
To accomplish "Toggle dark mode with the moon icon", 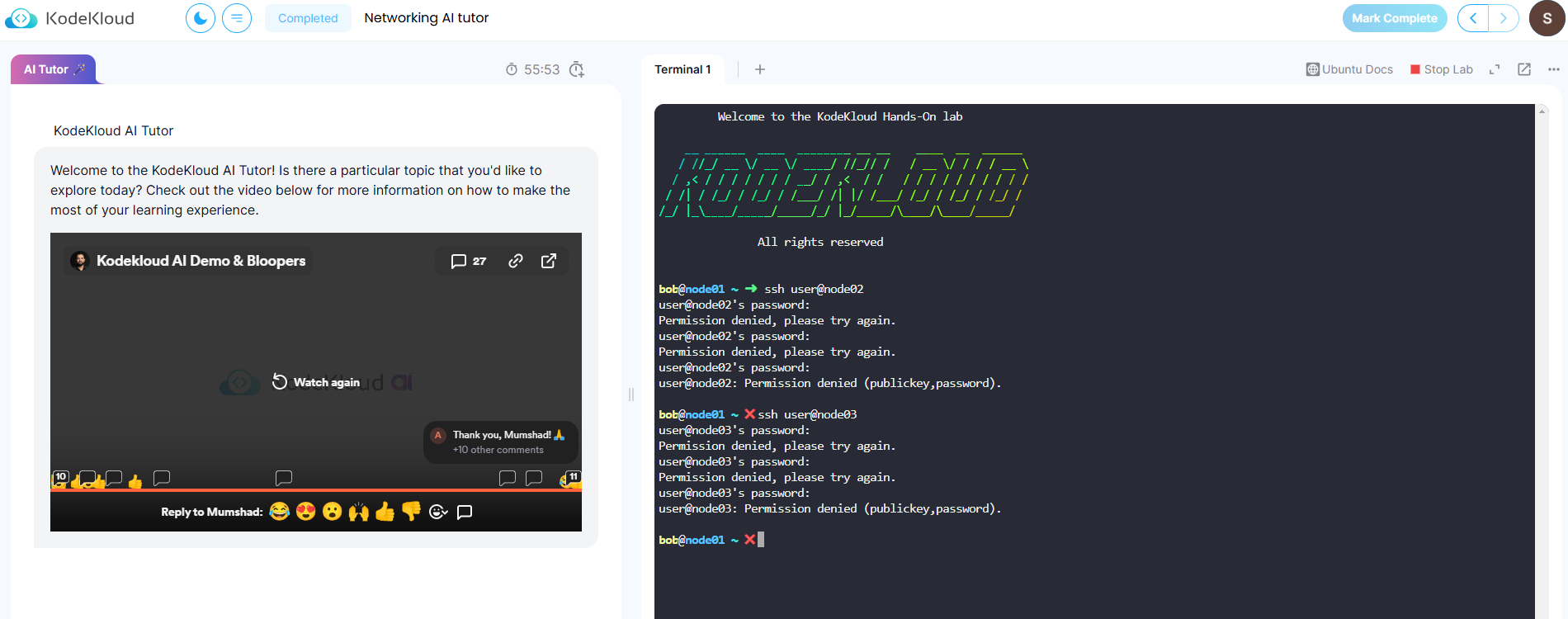I will point(201,18).
